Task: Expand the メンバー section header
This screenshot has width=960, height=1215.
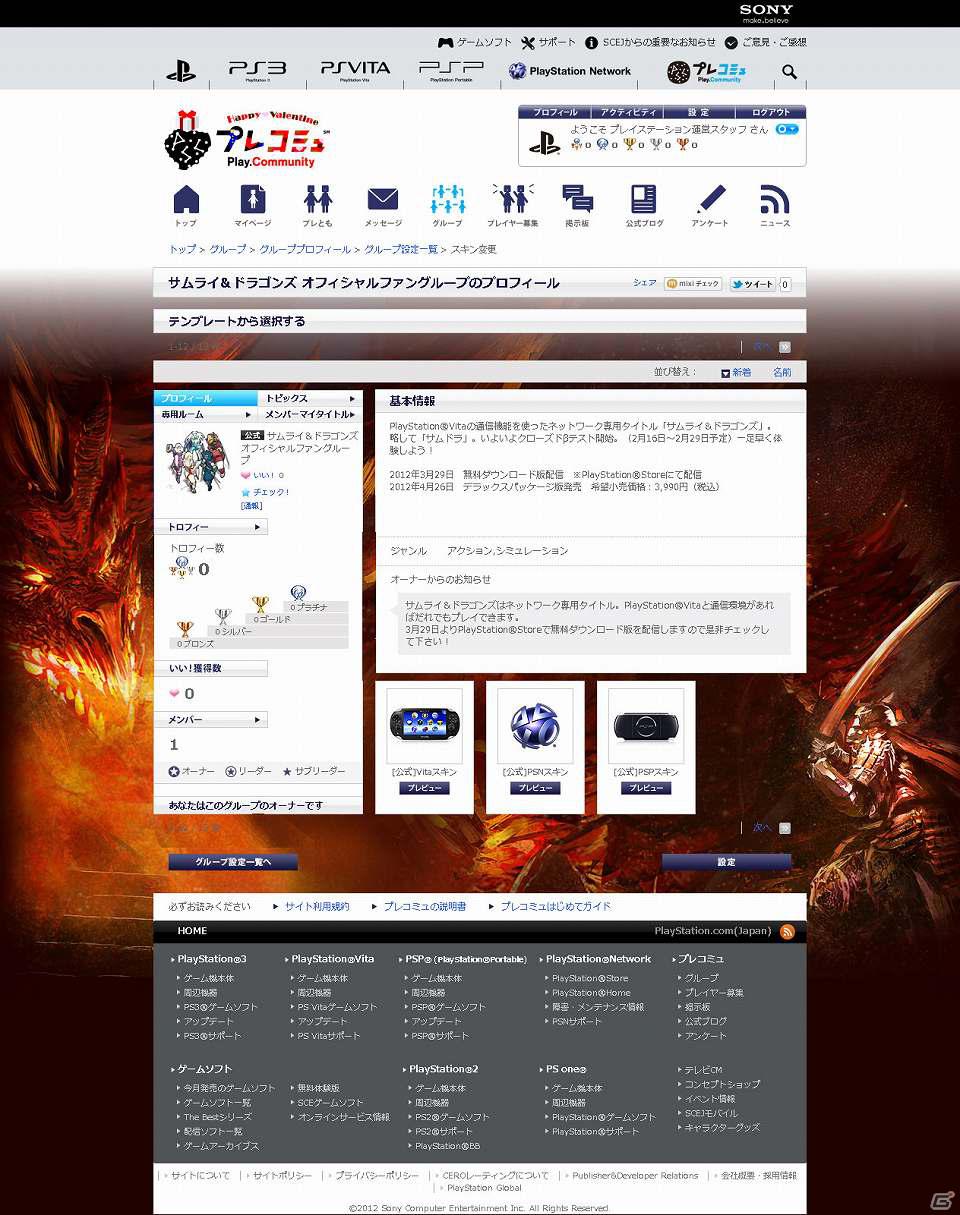Action: coord(211,720)
